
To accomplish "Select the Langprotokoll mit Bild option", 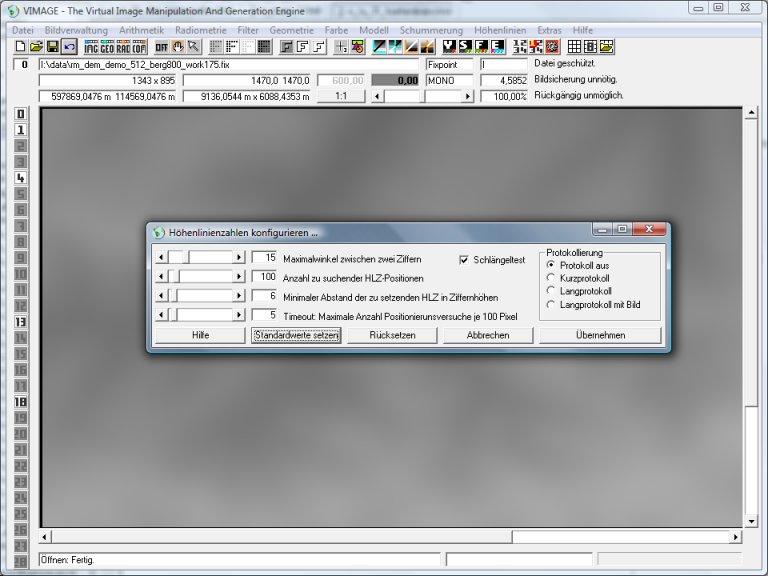I will [551, 303].
